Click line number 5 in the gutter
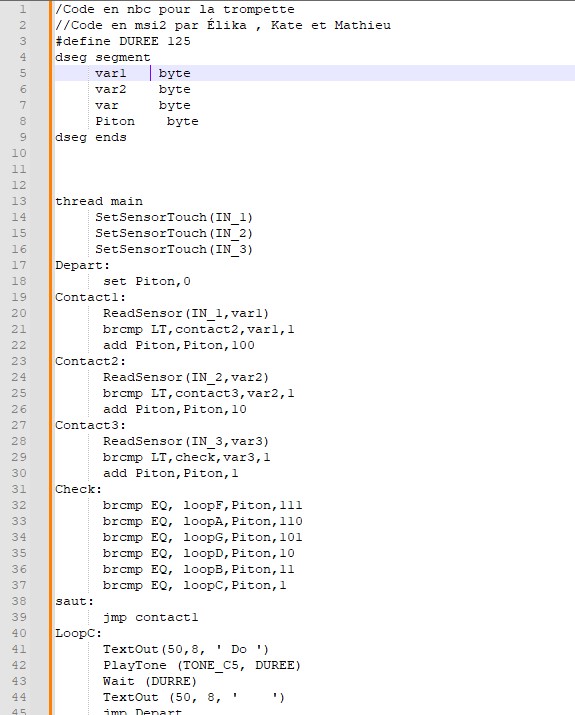 23,73
